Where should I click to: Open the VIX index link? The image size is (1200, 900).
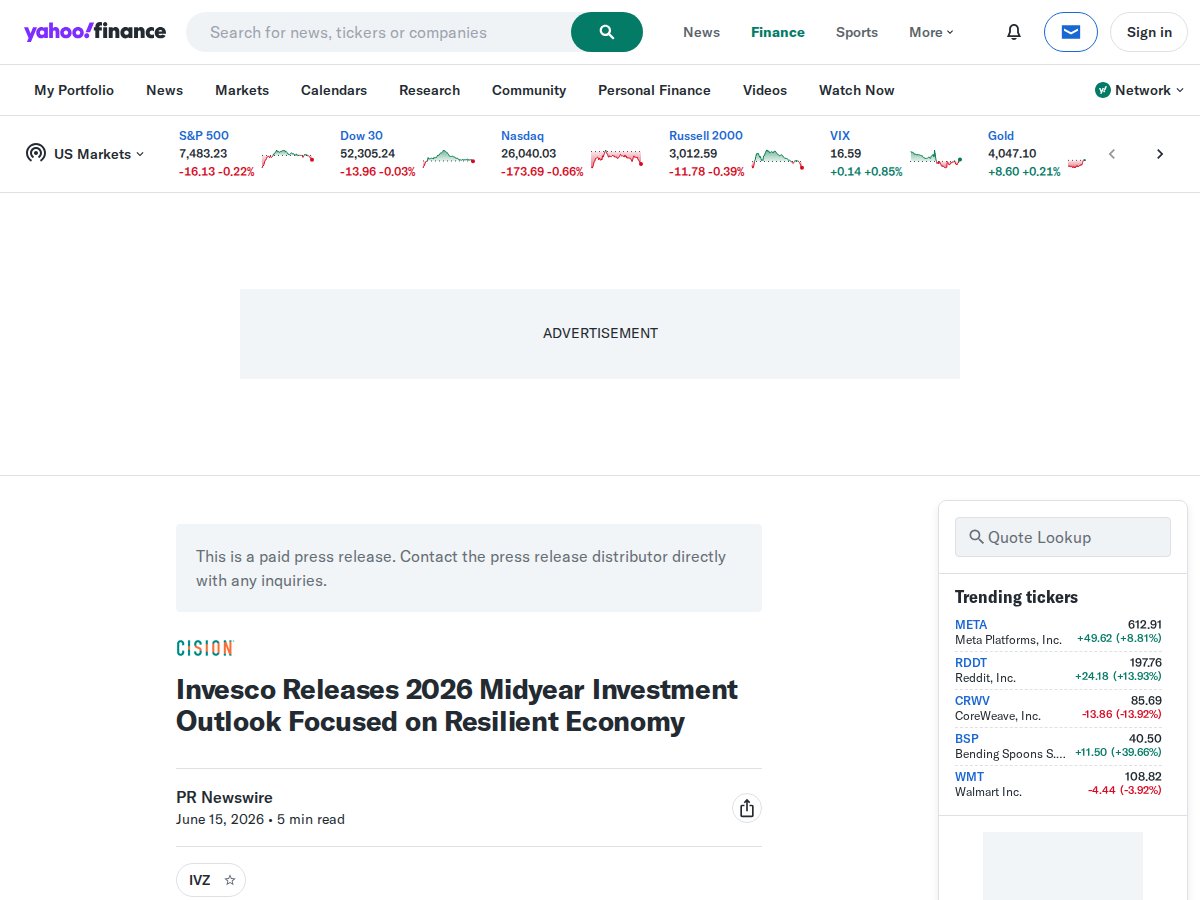click(x=840, y=135)
